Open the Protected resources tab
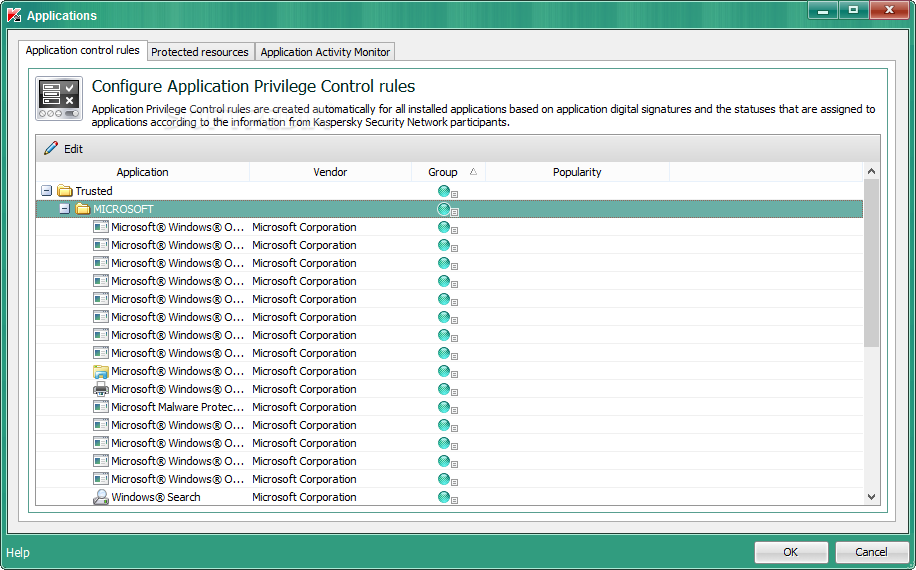 tap(200, 52)
